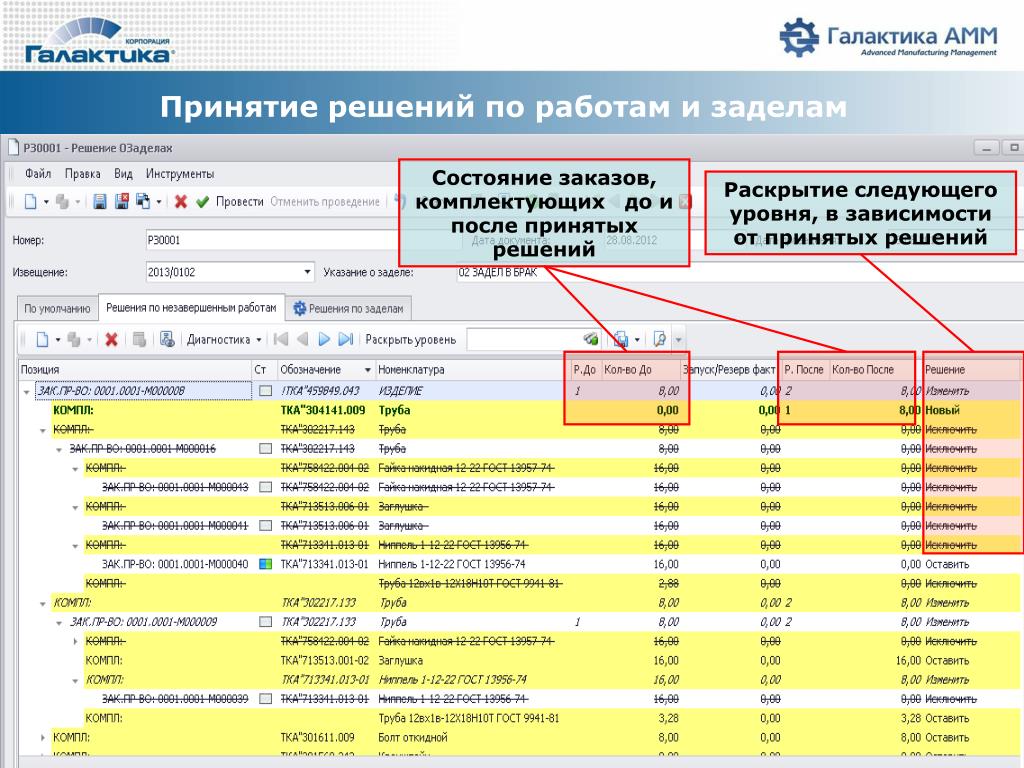Click the Раскрыть уровень button
This screenshot has width=1024, height=768.
coord(410,339)
